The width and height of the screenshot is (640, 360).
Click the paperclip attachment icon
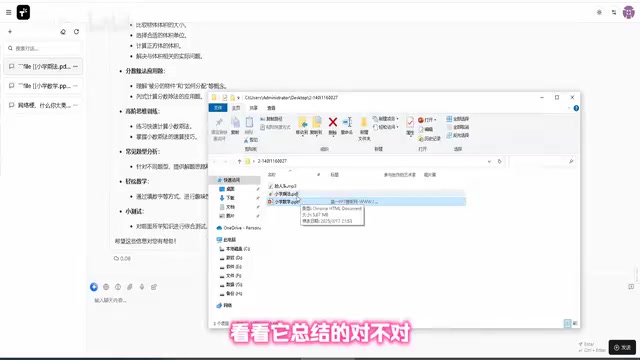(130, 287)
